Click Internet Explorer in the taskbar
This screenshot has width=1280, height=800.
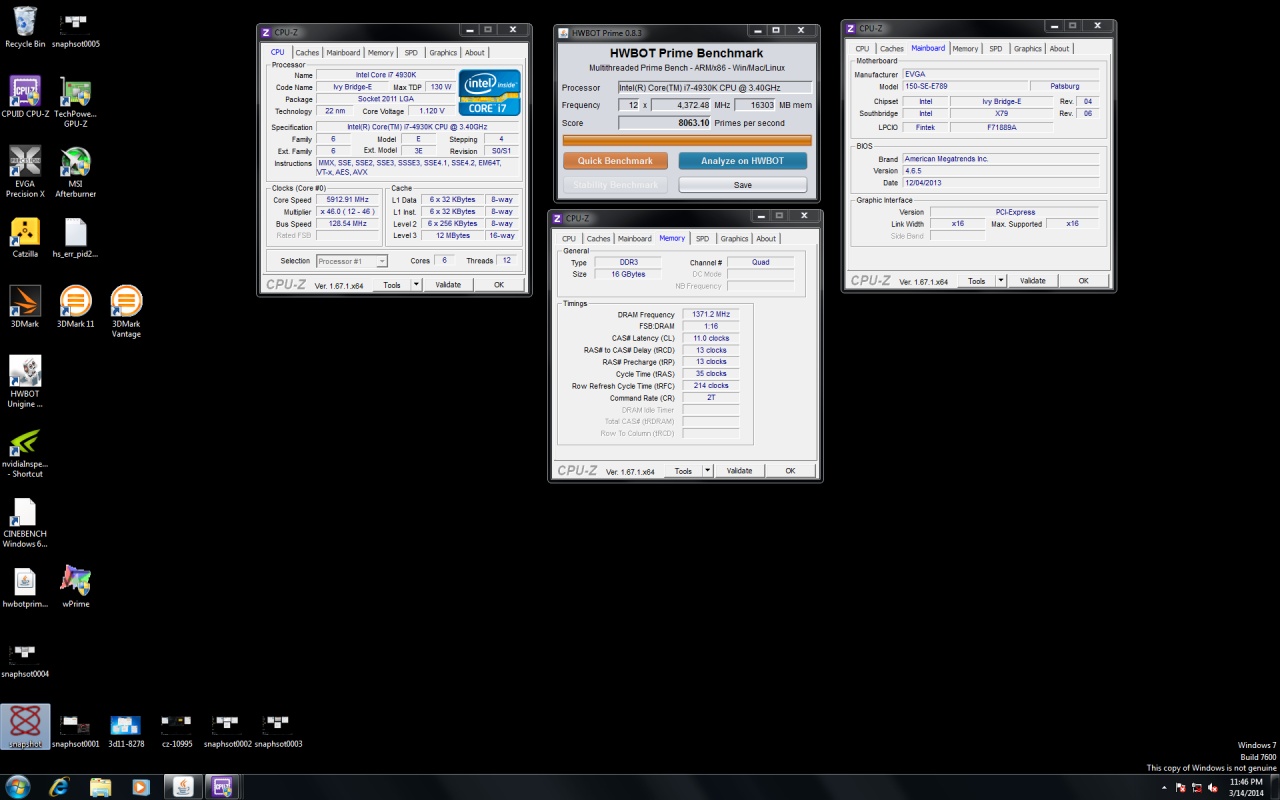point(59,786)
